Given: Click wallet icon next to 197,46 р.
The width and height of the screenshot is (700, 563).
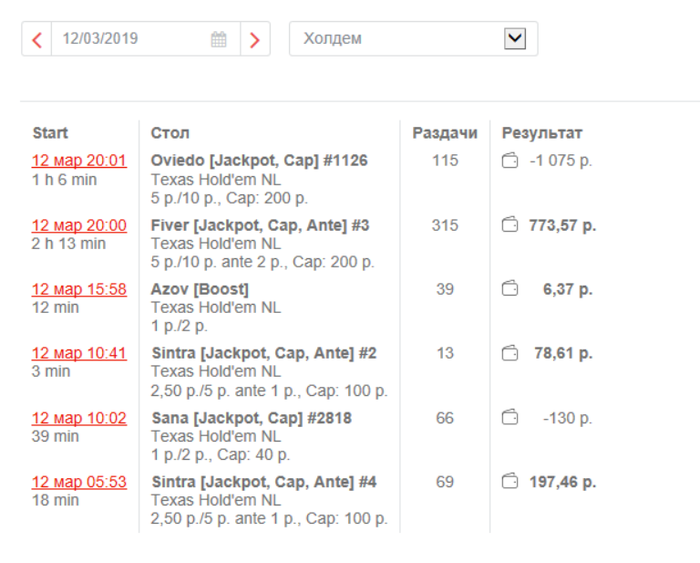Looking at the screenshot, I should coord(510,482).
